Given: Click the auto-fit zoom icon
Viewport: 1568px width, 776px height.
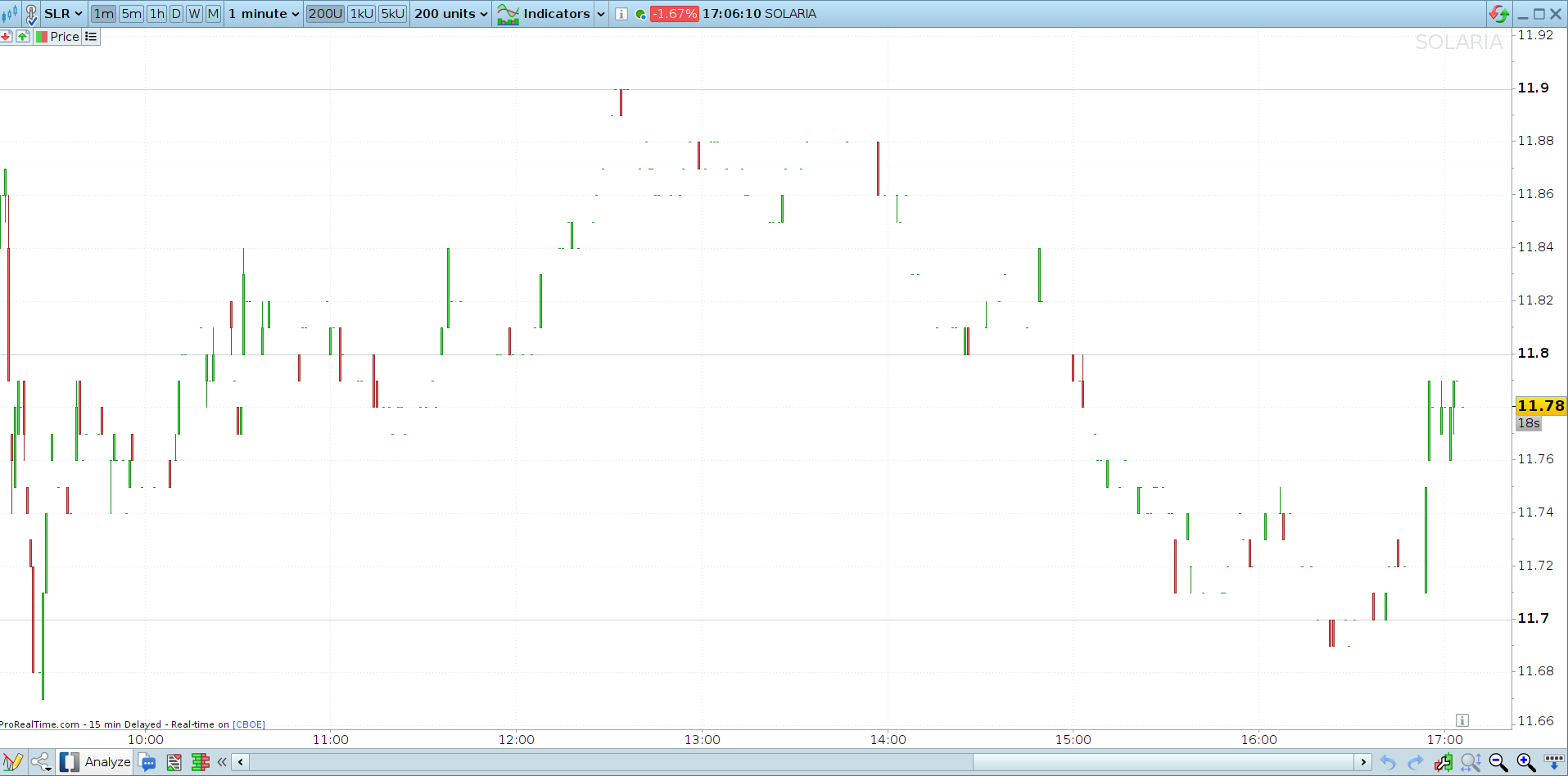Looking at the screenshot, I should click(x=1471, y=763).
